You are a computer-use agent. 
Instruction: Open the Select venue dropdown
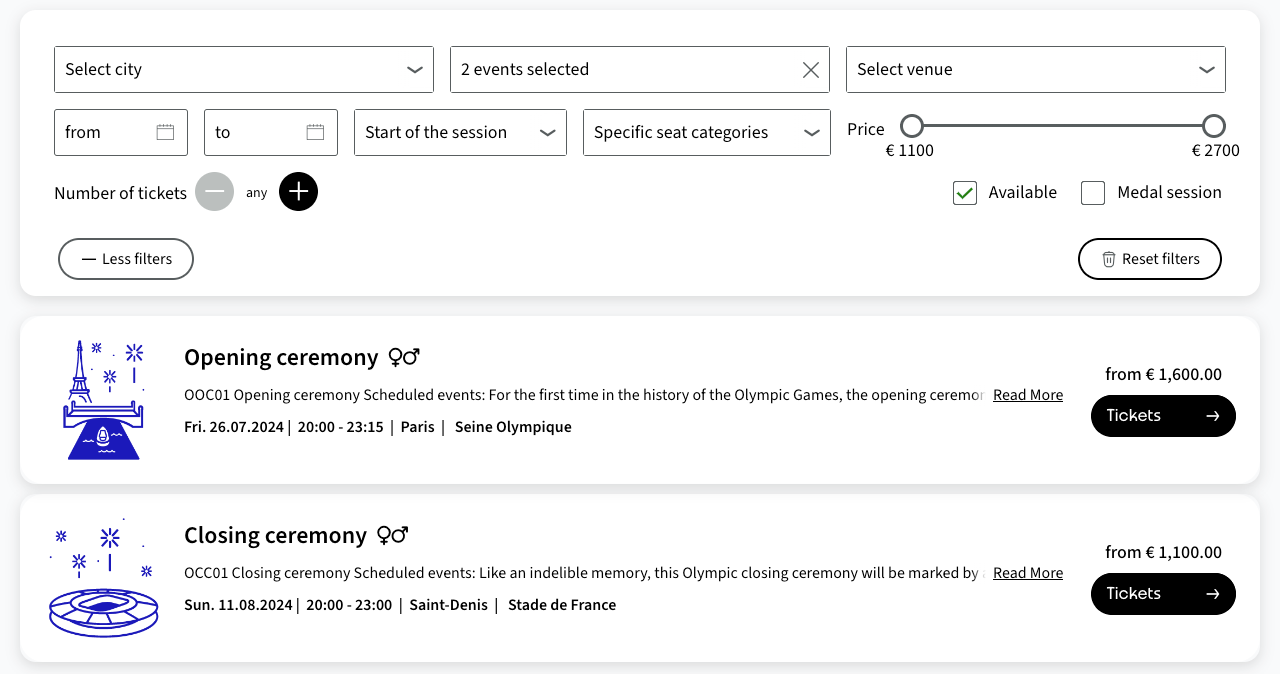(x=1036, y=69)
